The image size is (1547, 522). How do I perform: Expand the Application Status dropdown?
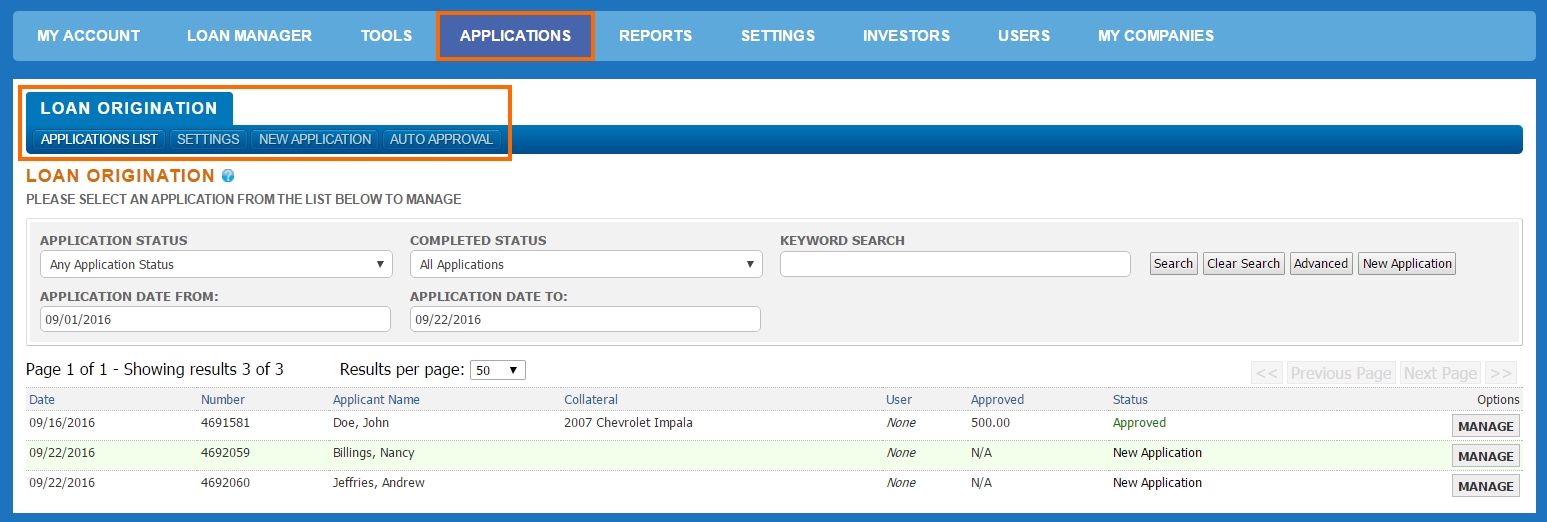pyautogui.click(x=216, y=264)
